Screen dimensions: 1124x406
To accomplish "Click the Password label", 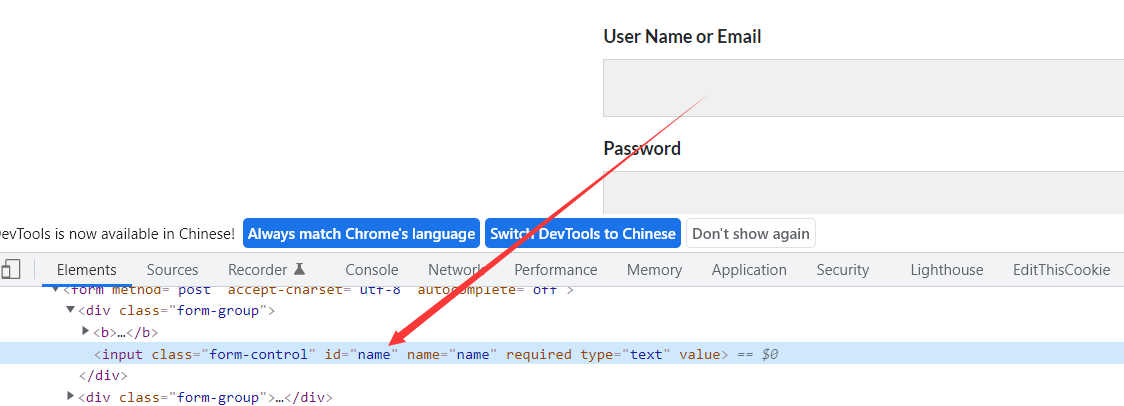I will (642, 148).
